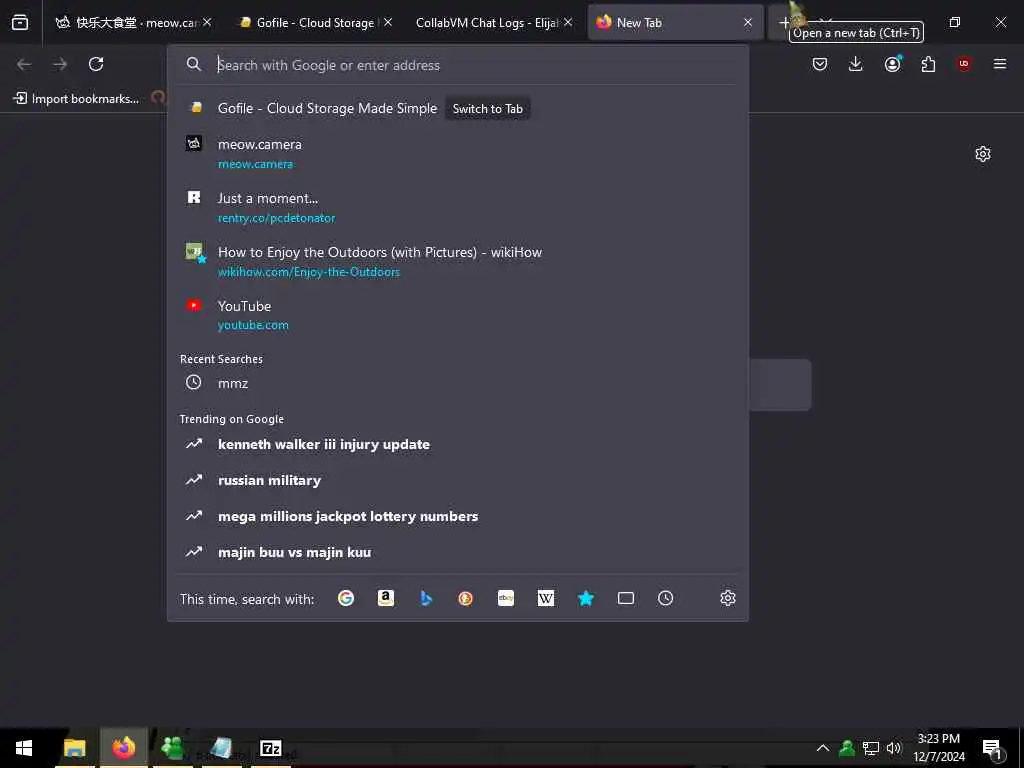Open Save to Pocket icon

point(820,64)
